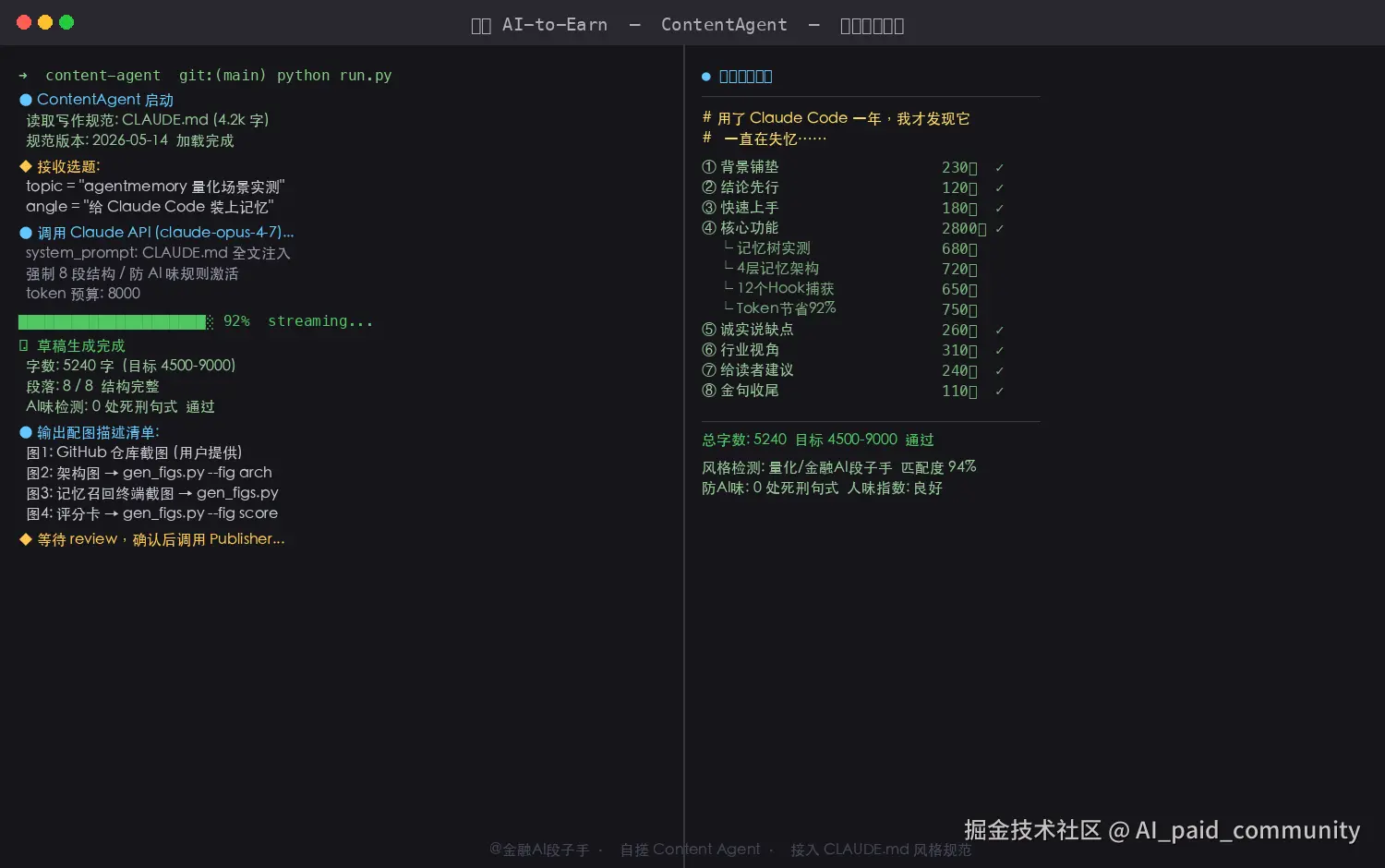
Task: Click the yellow minimize window button
Action: coord(45,22)
